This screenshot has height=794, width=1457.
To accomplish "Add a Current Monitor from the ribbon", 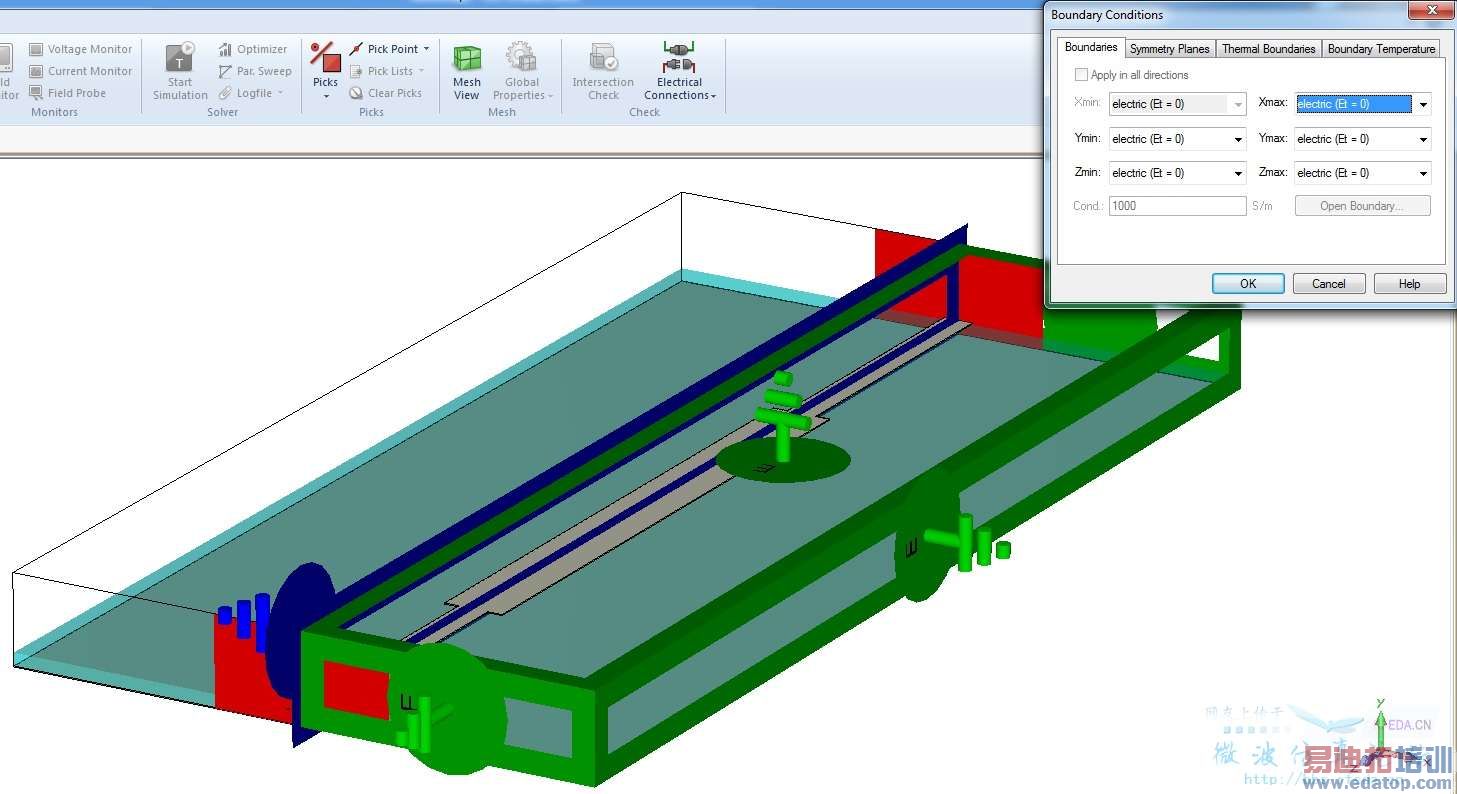I will coord(80,71).
